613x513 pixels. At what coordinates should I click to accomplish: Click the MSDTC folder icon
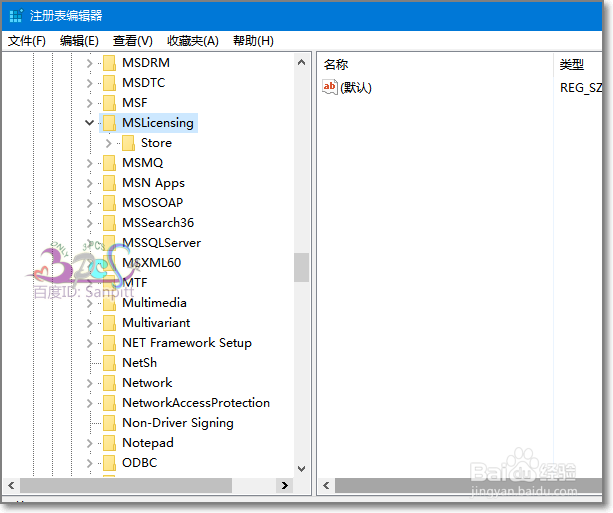tap(109, 83)
